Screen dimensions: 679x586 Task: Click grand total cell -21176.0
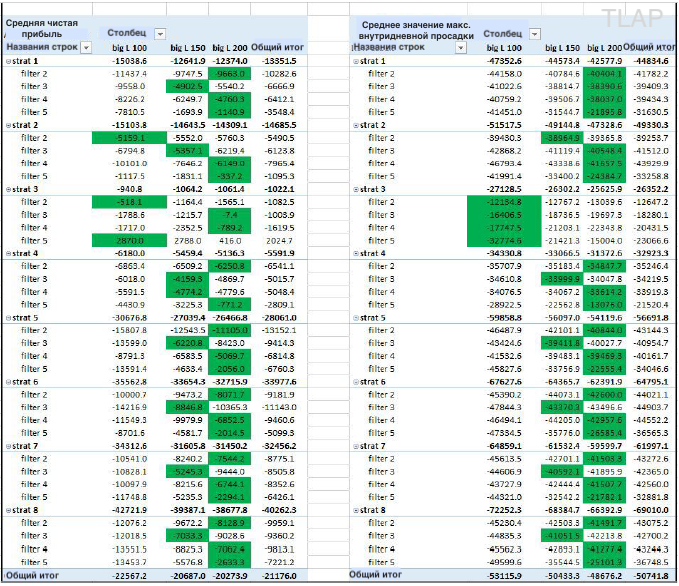[x=279, y=576]
